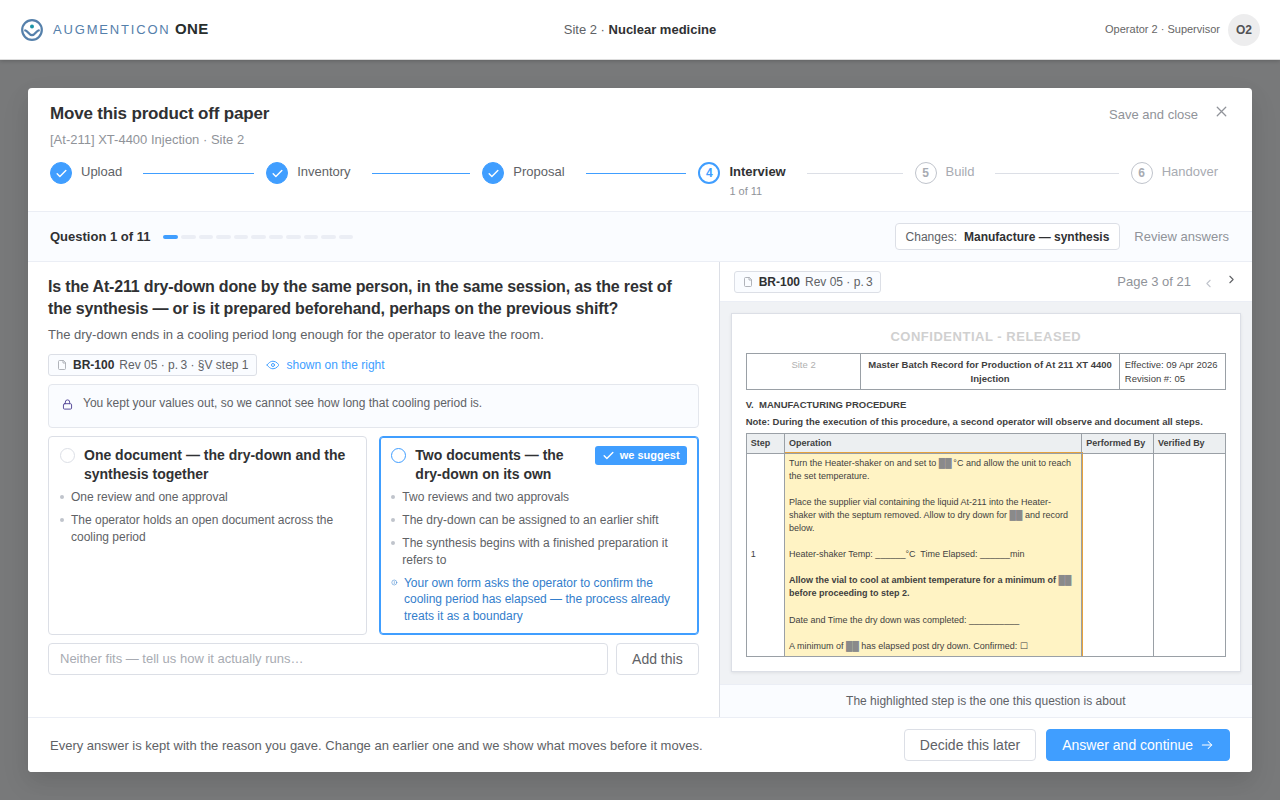
Task: Click 'Site 2 · Nuclear medicine' header text
Action: [640, 30]
